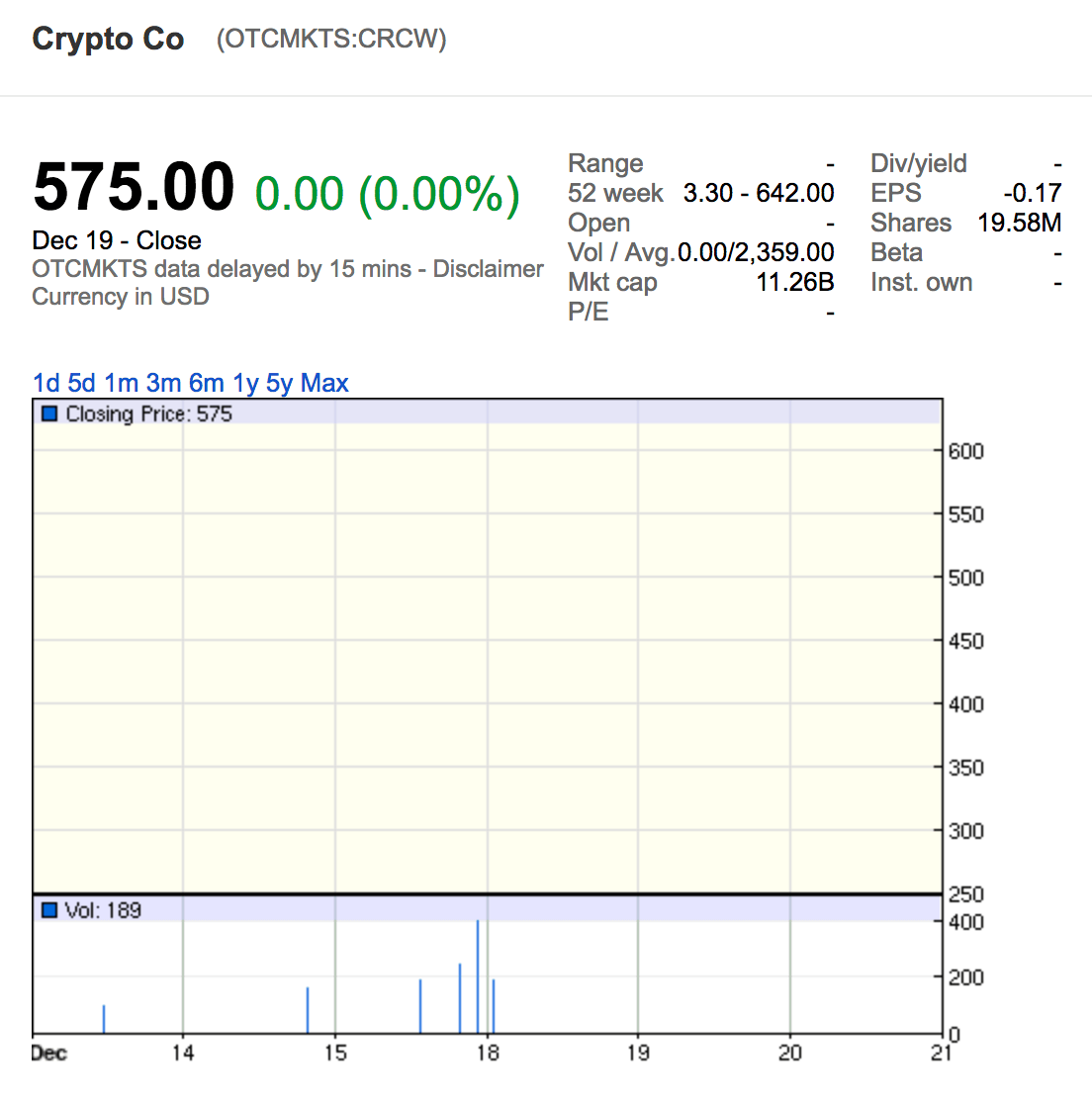
Task: Click the 52 week range 3.30 - 642.00
Action: [759, 193]
